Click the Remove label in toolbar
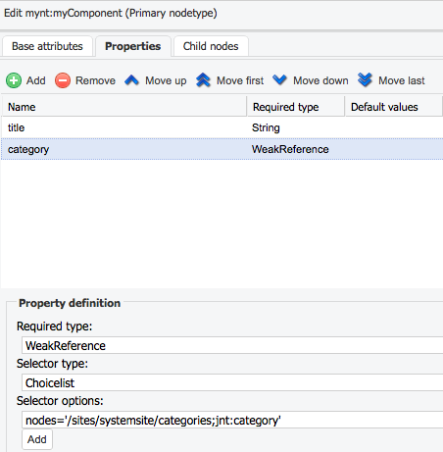 (x=95, y=80)
